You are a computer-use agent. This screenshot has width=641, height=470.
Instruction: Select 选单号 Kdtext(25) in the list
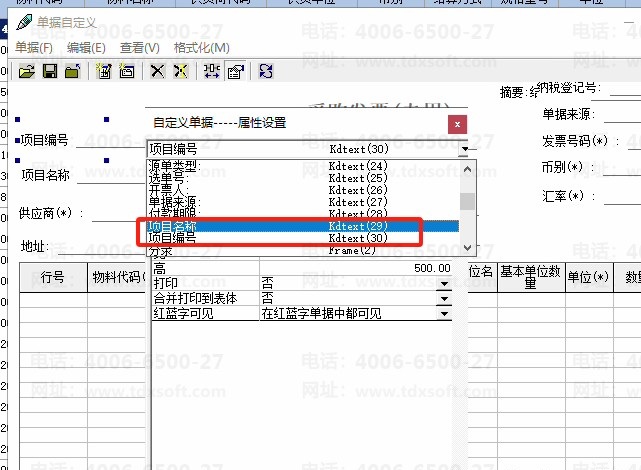tap(303, 178)
